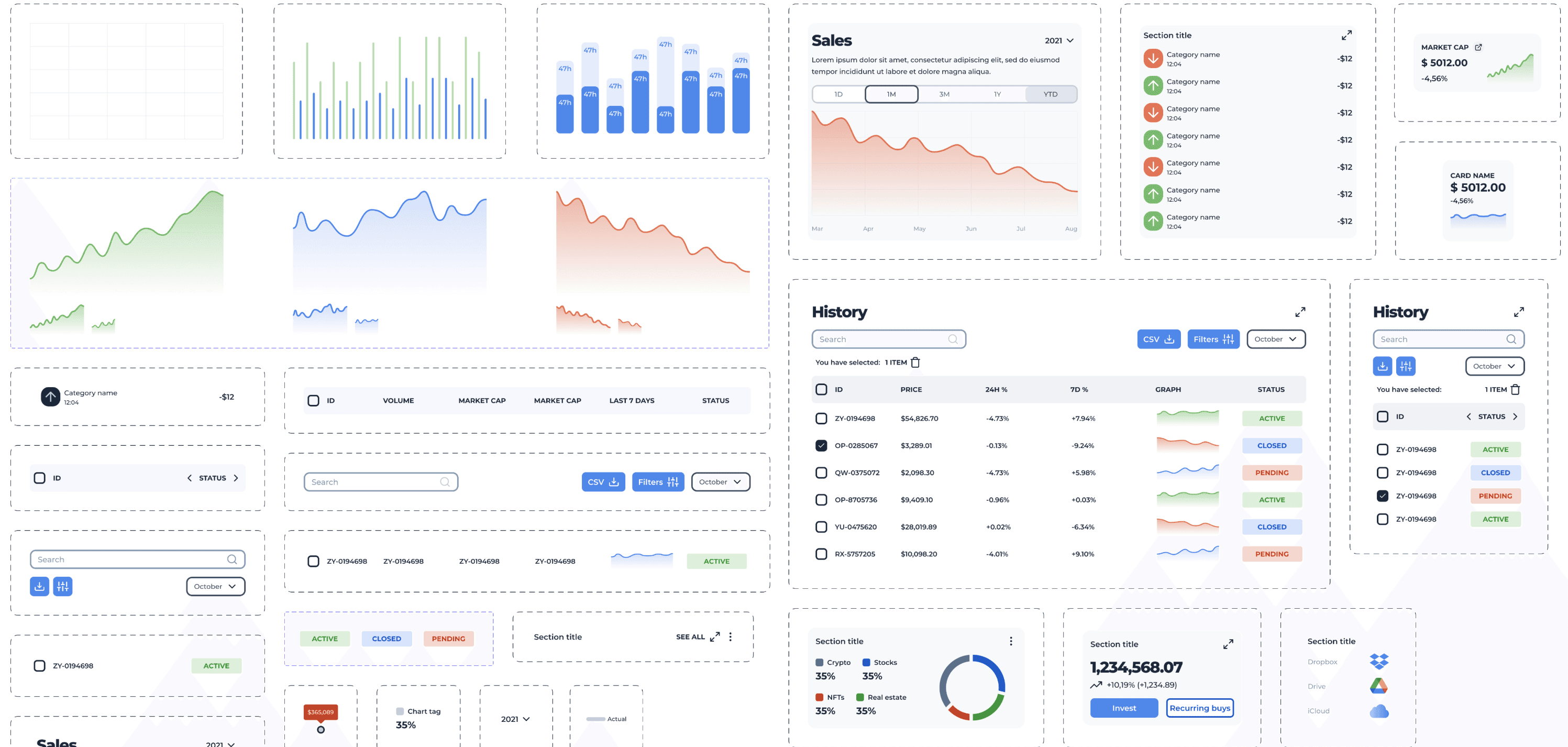Expand the 1,234,568.07 balance card

coord(1228,644)
